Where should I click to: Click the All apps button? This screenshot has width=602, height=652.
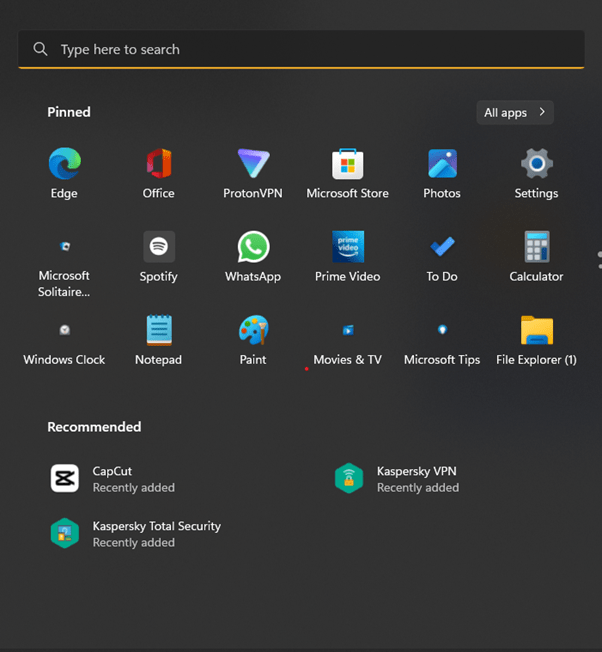515,112
